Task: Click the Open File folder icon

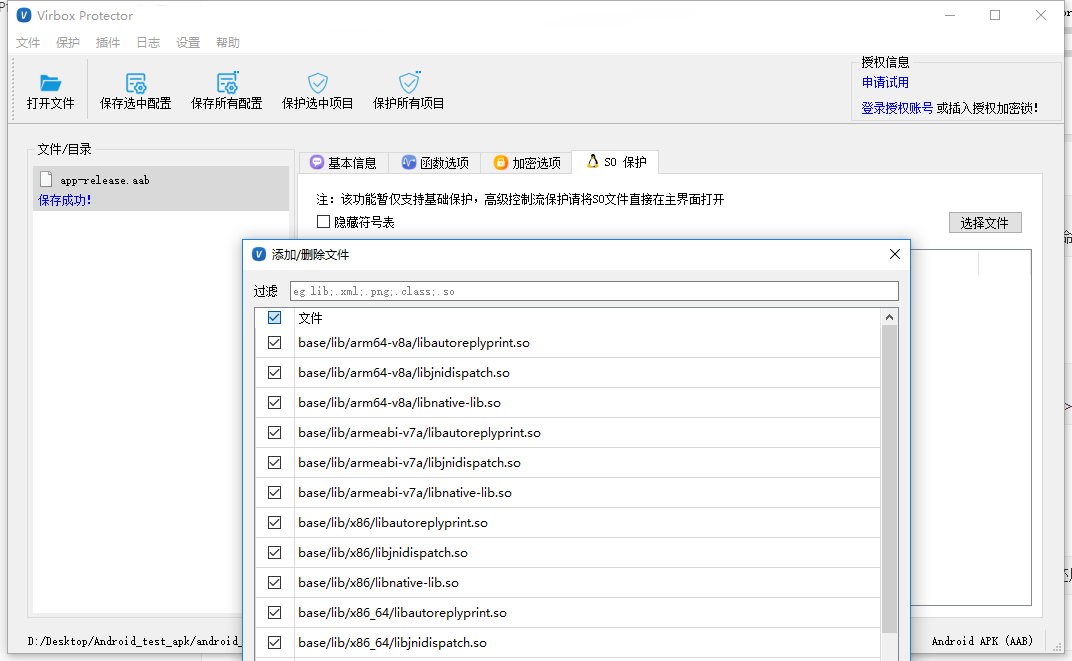Action: point(50,83)
